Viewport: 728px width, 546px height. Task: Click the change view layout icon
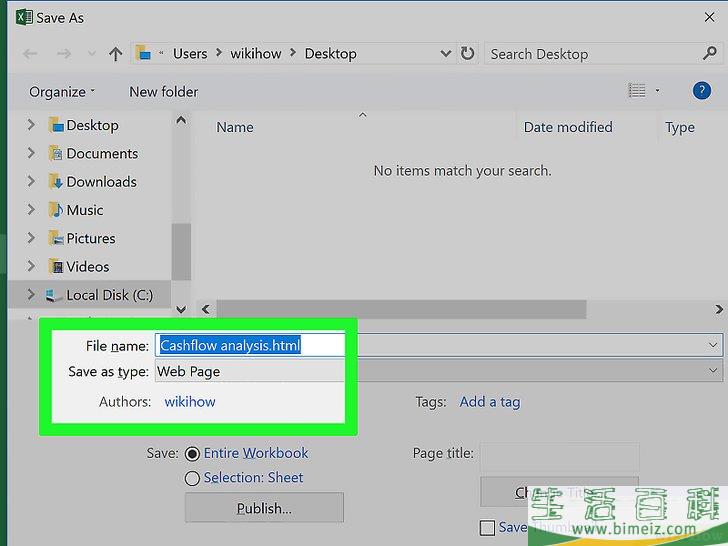(x=637, y=91)
